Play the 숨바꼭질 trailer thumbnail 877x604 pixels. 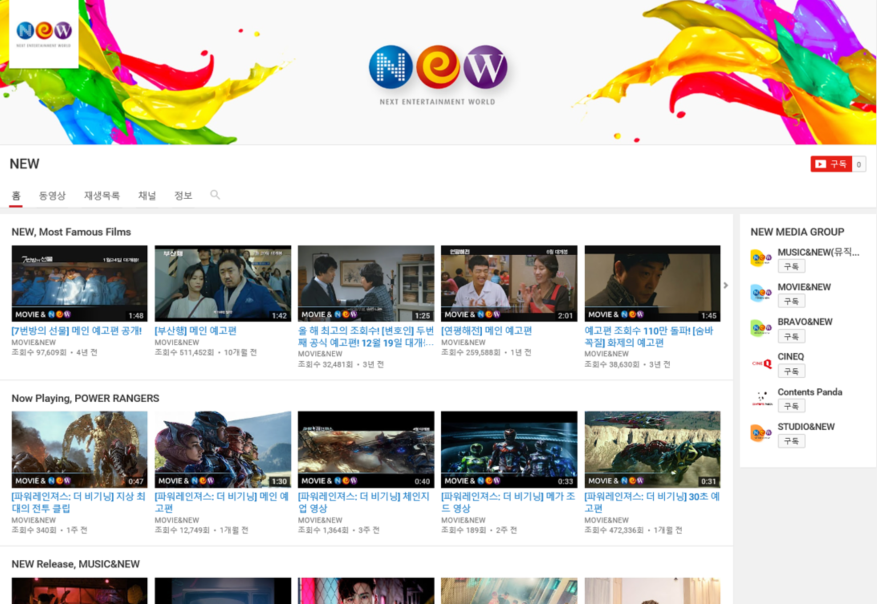pos(652,283)
